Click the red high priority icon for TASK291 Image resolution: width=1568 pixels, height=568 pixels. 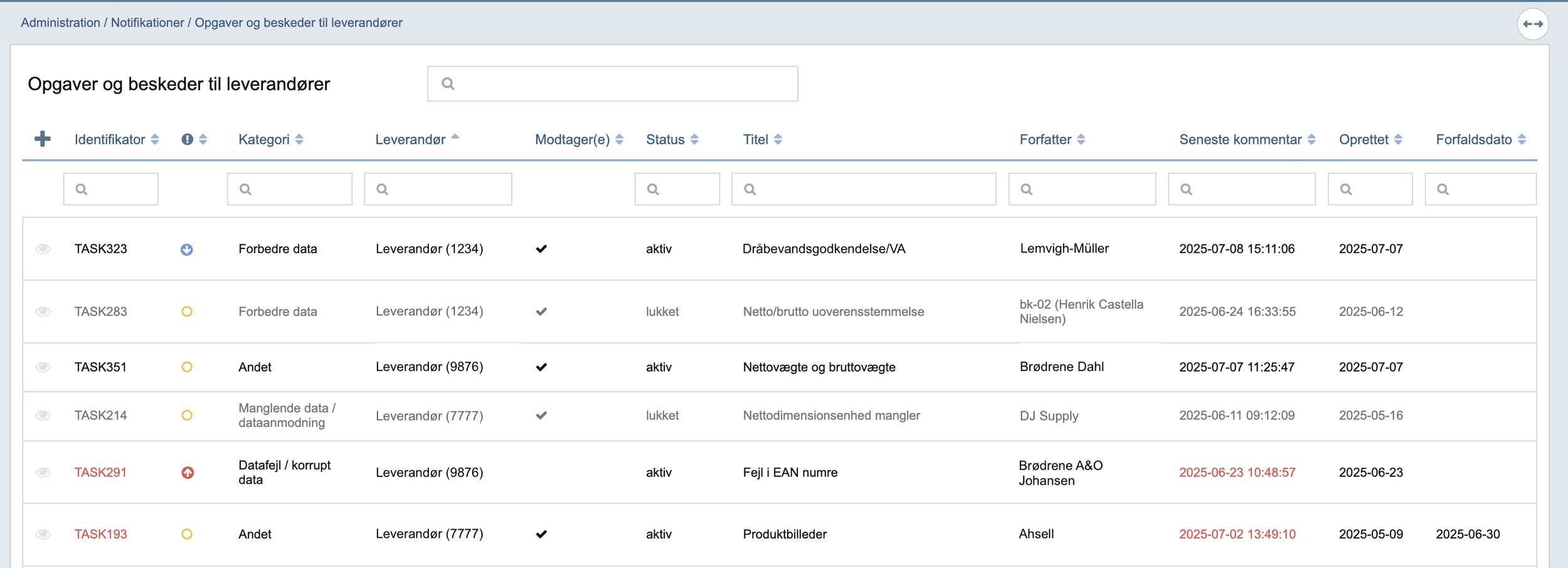pos(188,473)
